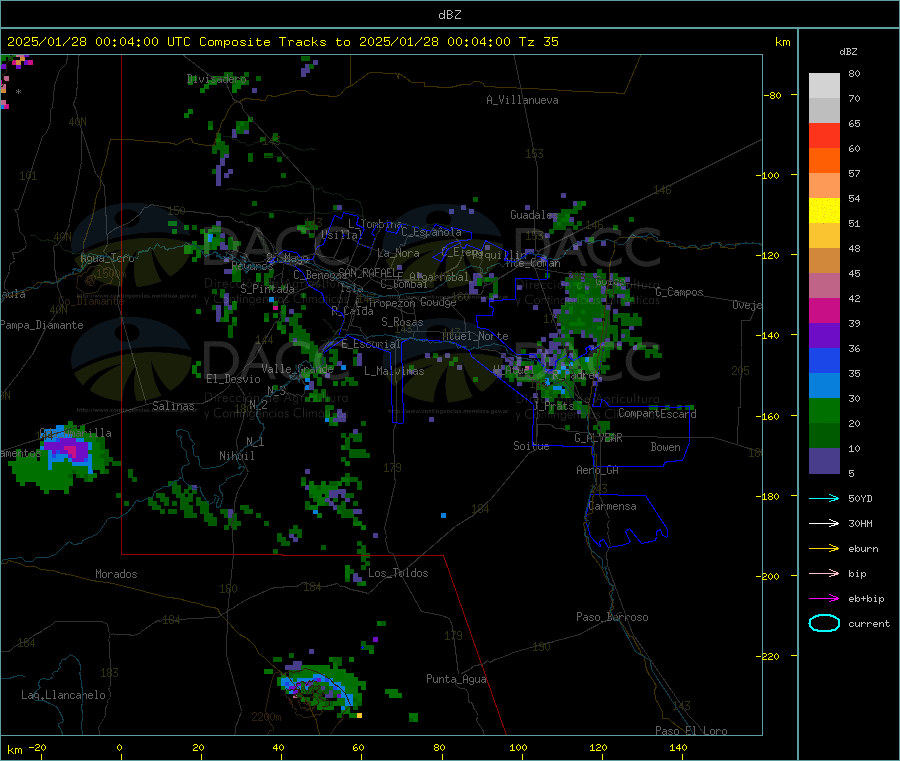Click the 30HM white arrow legend icon
Image resolution: width=900 pixels, height=761 pixels.
coord(824,523)
